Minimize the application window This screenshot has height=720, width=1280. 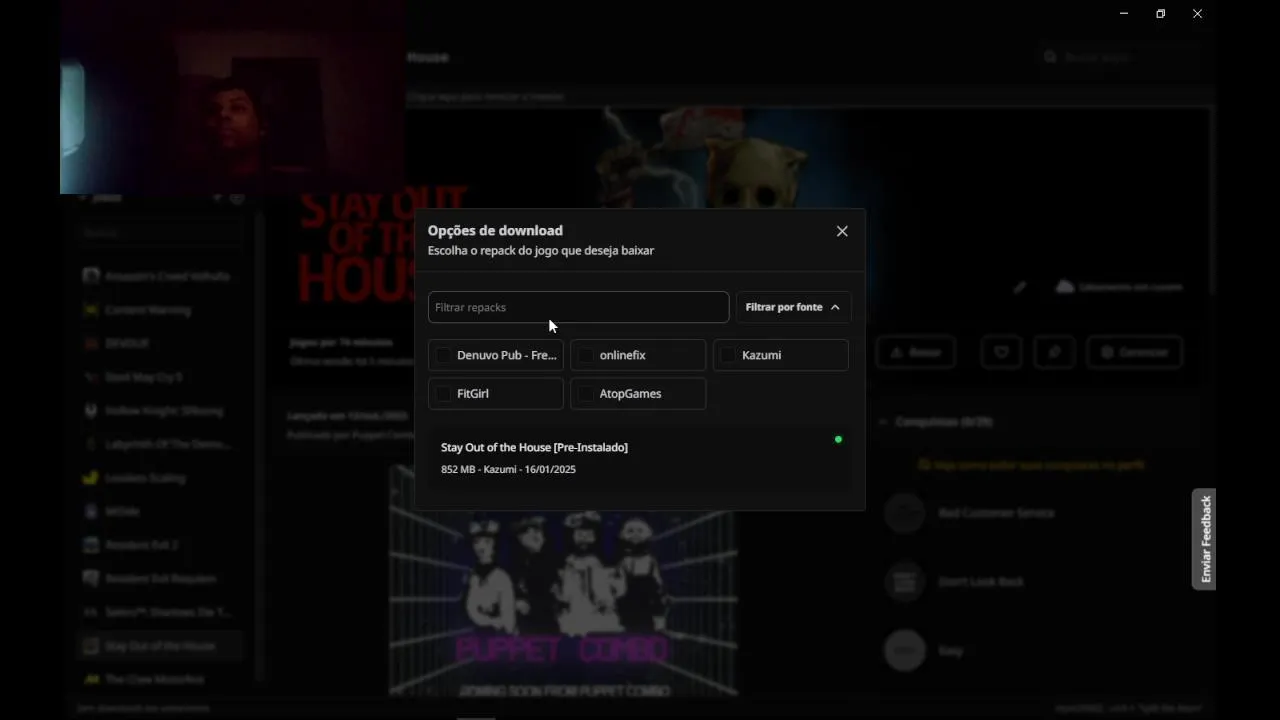[1124, 14]
